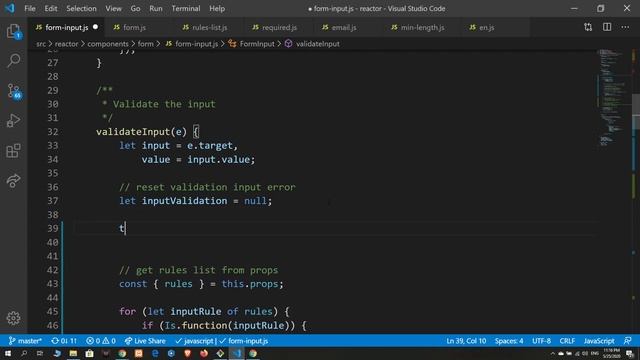The image size is (640, 360).
Task: Open the Run menu
Action: [x=156, y=9]
